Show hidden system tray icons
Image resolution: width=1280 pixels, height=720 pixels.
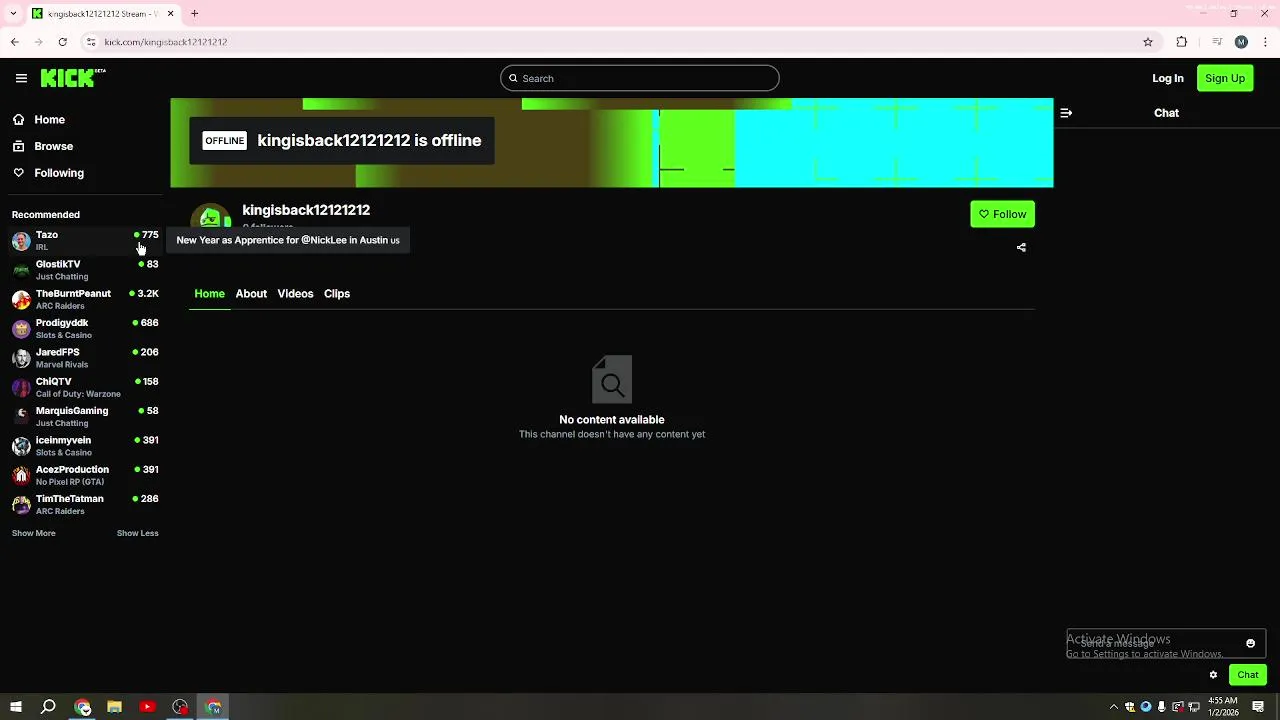tap(1113, 707)
